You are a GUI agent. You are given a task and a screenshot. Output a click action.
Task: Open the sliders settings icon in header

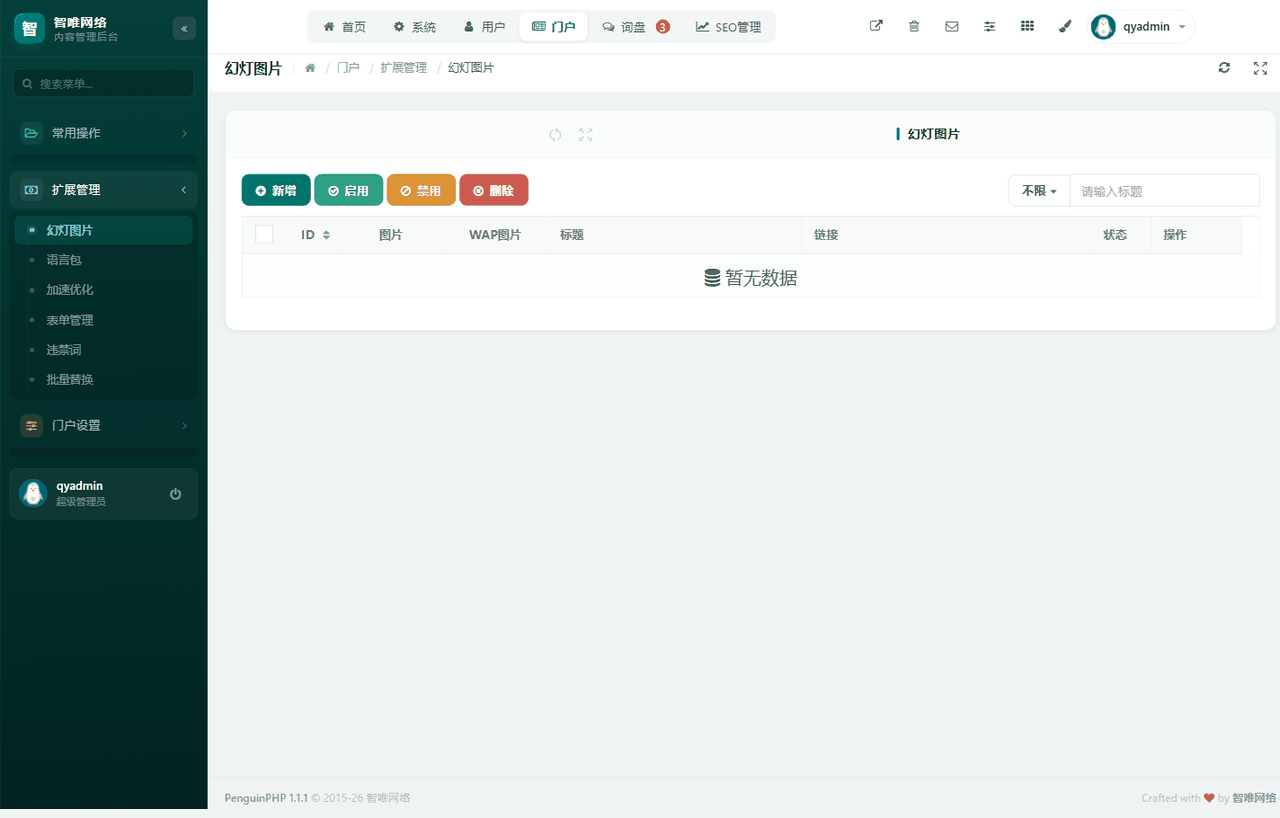(x=990, y=27)
